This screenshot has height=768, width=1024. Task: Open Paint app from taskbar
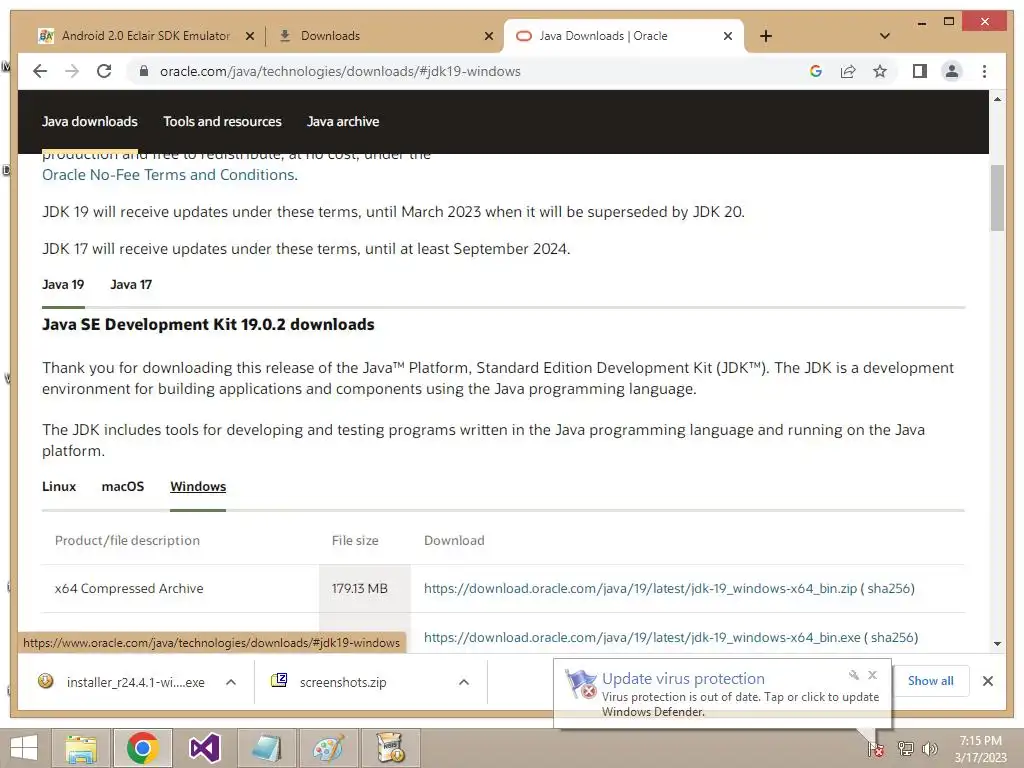tap(328, 748)
